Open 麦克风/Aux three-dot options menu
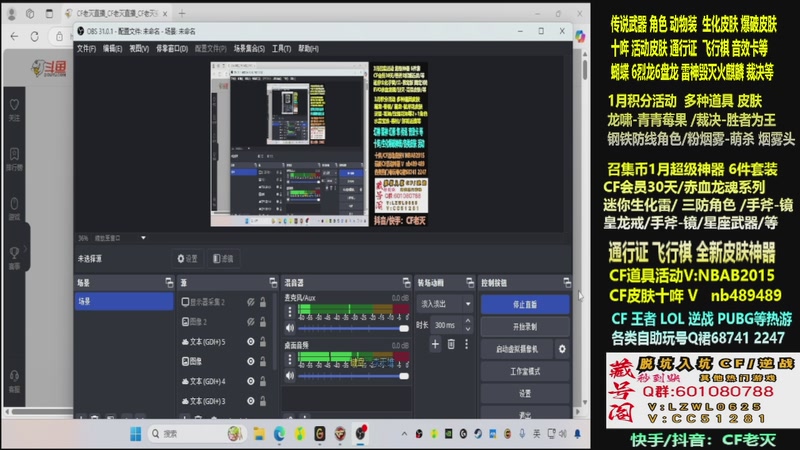800x450 pixels. pos(290,312)
